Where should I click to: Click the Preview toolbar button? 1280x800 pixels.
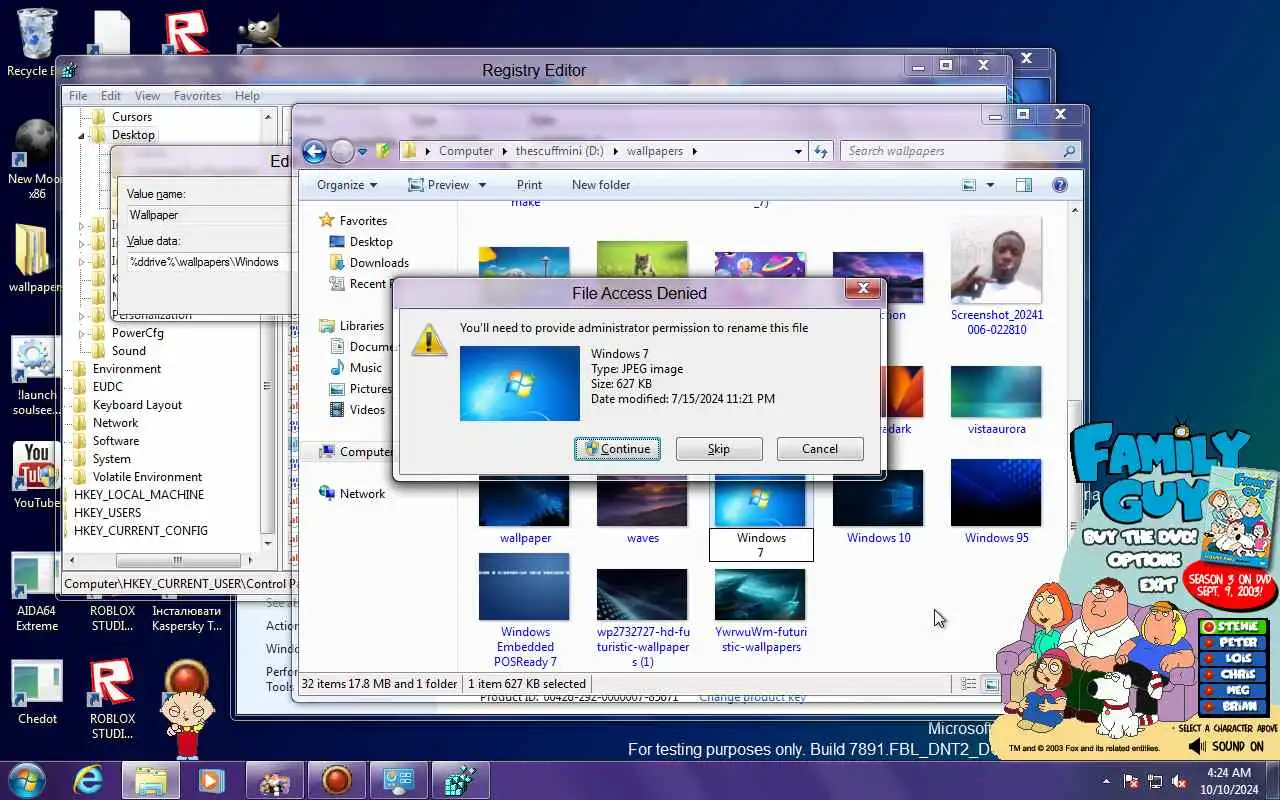[439, 185]
